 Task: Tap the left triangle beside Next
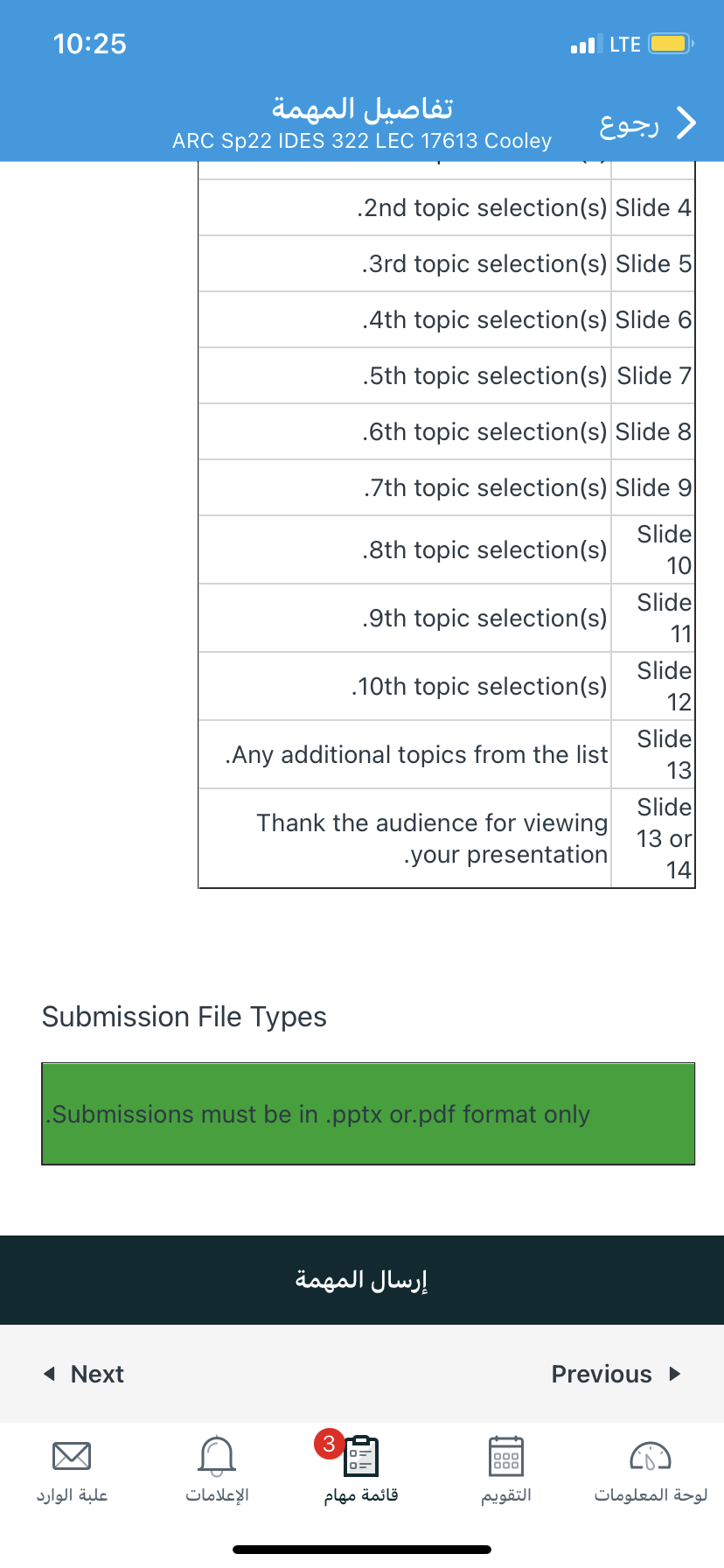[x=50, y=1374]
